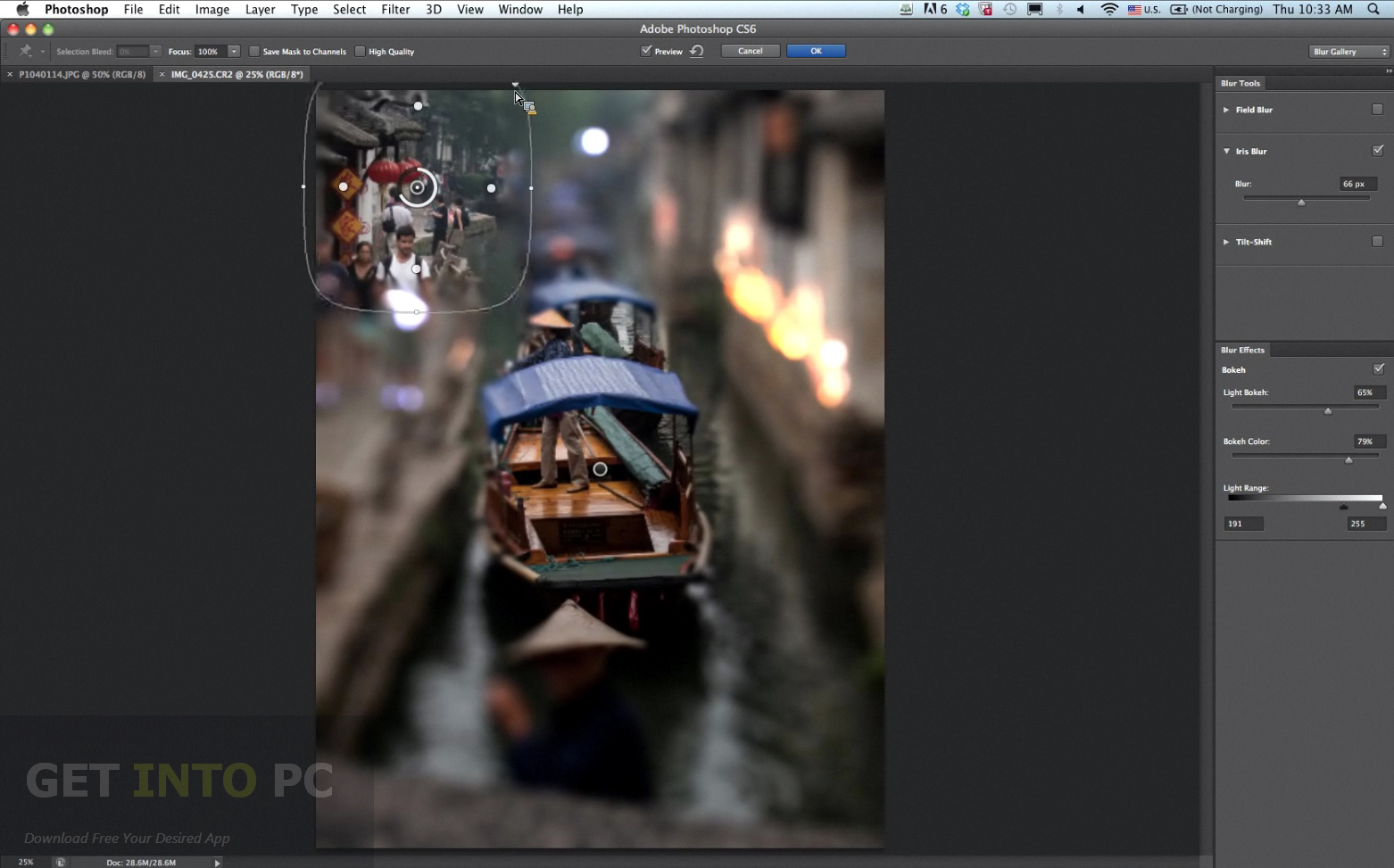Click the bottom ellipse boundary handle

tap(417, 312)
